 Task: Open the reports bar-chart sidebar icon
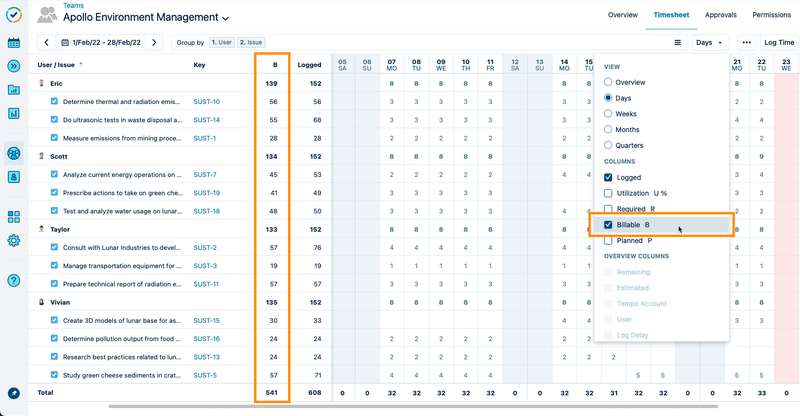coord(14,113)
